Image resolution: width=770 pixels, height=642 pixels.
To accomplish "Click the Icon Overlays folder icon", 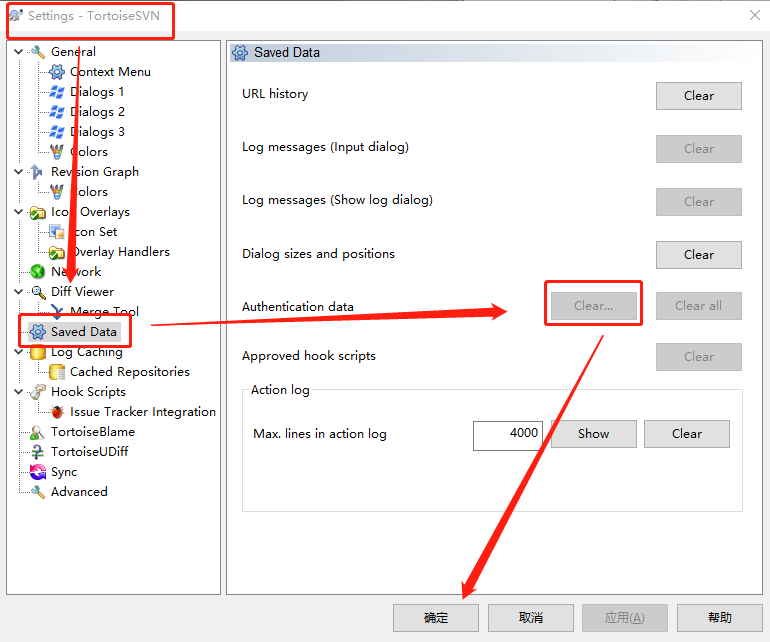I will (x=38, y=212).
